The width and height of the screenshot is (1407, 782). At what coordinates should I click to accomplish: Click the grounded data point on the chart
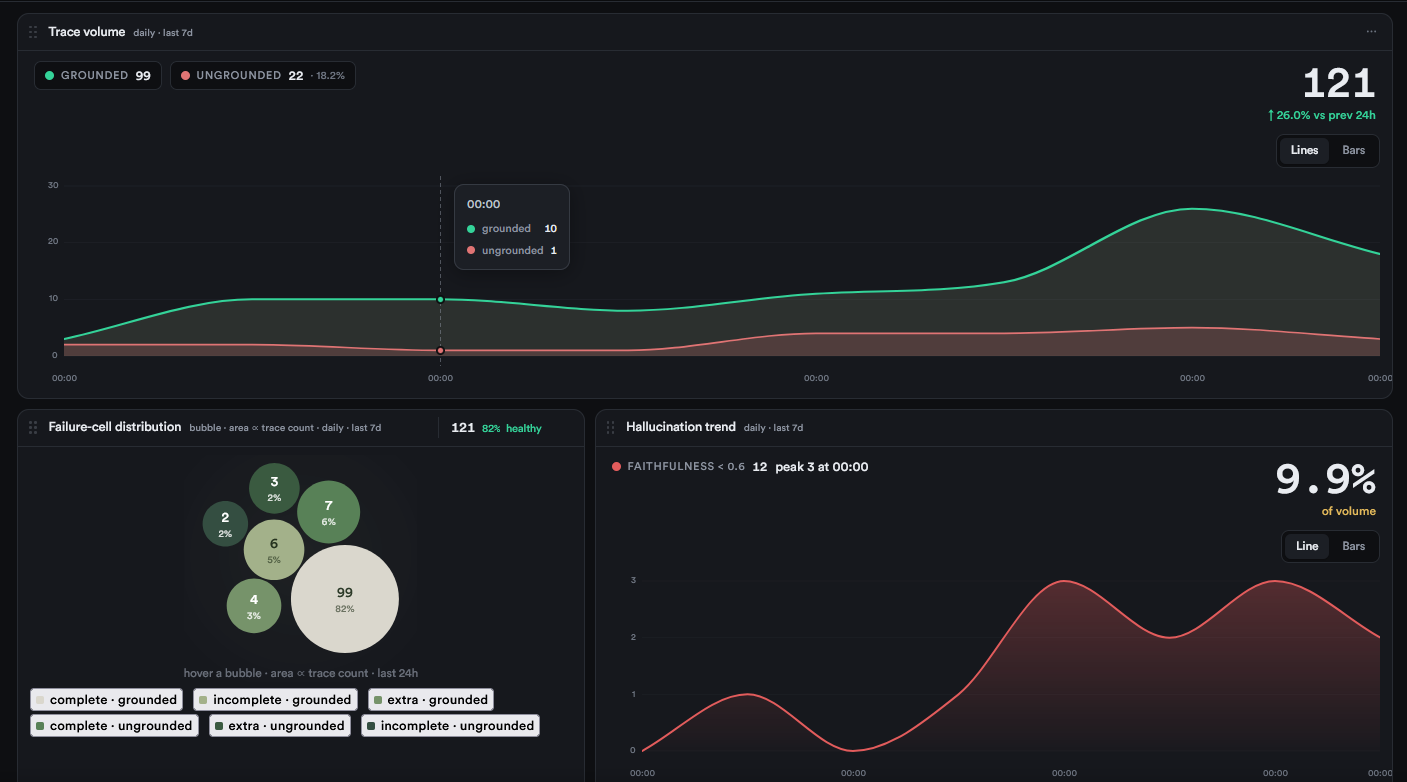click(440, 299)
